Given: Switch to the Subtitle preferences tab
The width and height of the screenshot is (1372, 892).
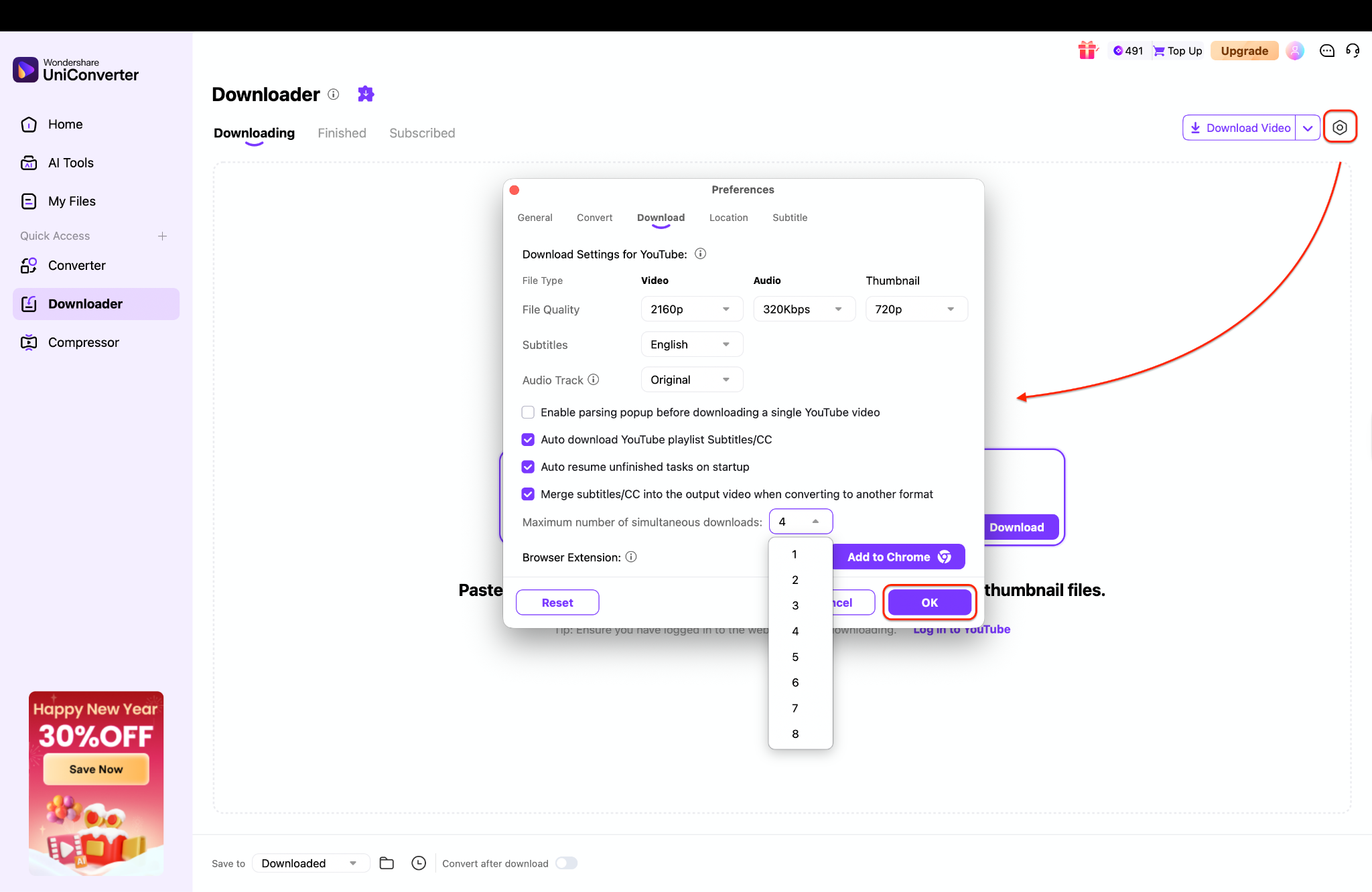Looking at the screenshot, I should click(789, 217).
